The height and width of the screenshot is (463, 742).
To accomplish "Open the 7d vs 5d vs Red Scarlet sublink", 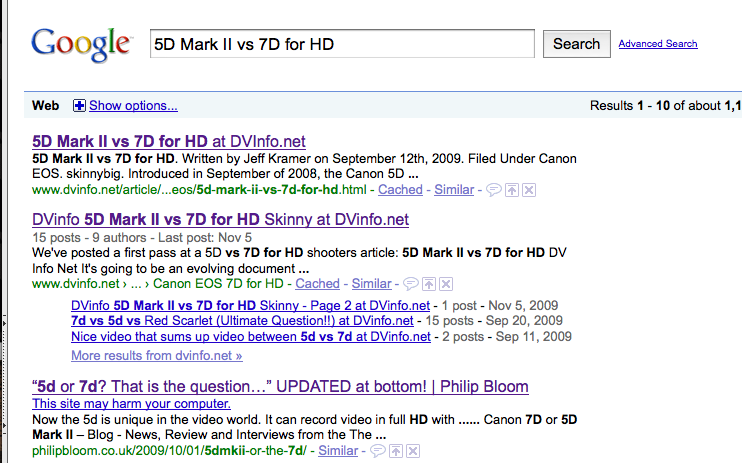I will (x=242, y=321).
